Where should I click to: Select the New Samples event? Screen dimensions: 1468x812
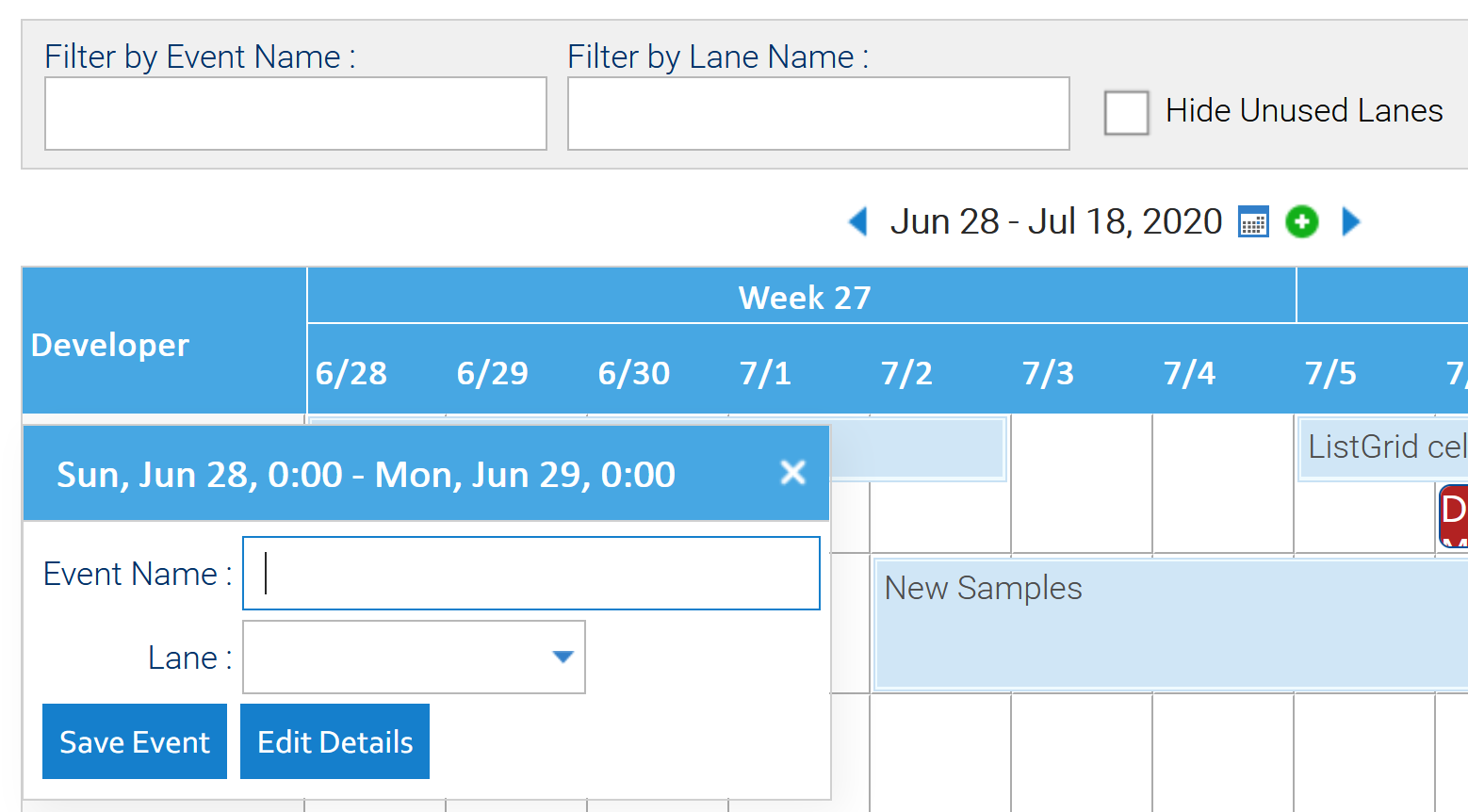click(1171, 625)
